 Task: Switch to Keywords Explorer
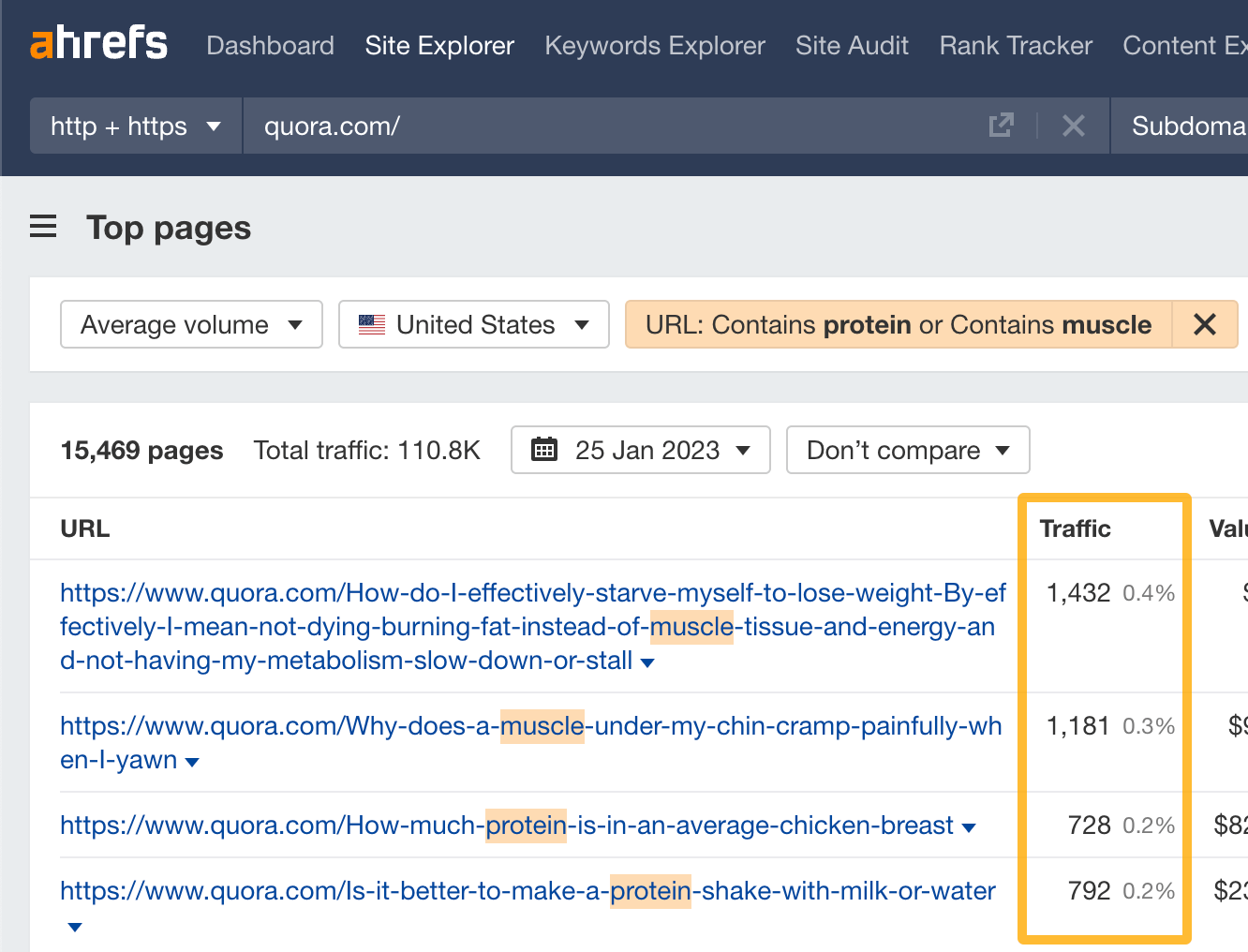(654, 45)
